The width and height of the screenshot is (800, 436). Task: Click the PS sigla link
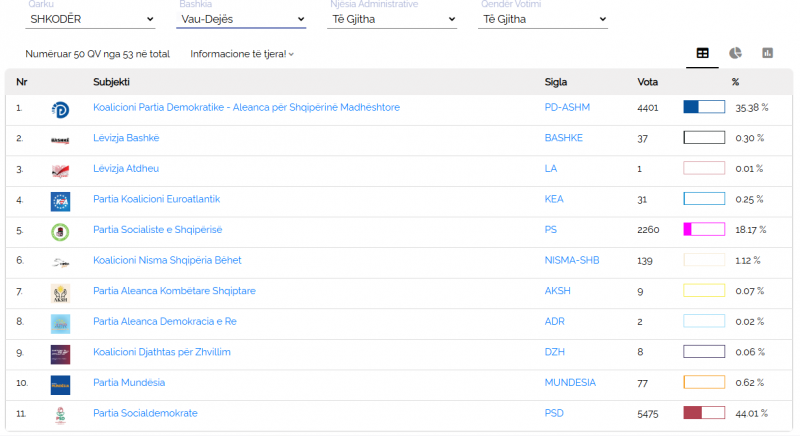click(x=550, y=230)
